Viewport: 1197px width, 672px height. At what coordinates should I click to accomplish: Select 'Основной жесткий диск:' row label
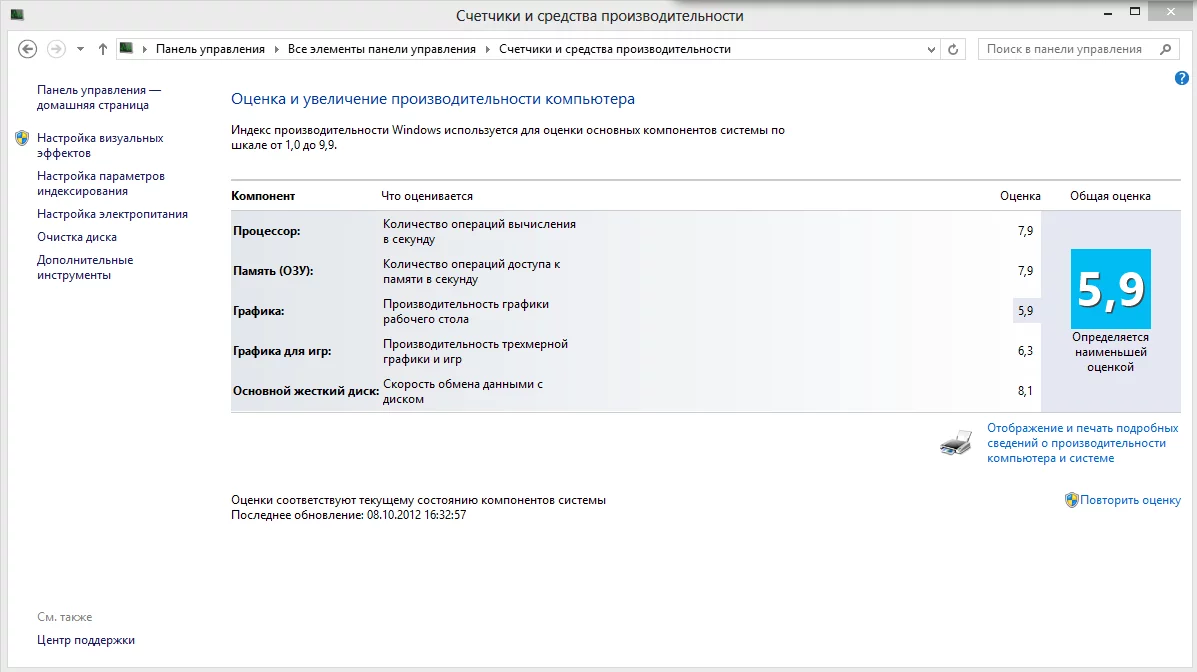[x=306, y=391]
